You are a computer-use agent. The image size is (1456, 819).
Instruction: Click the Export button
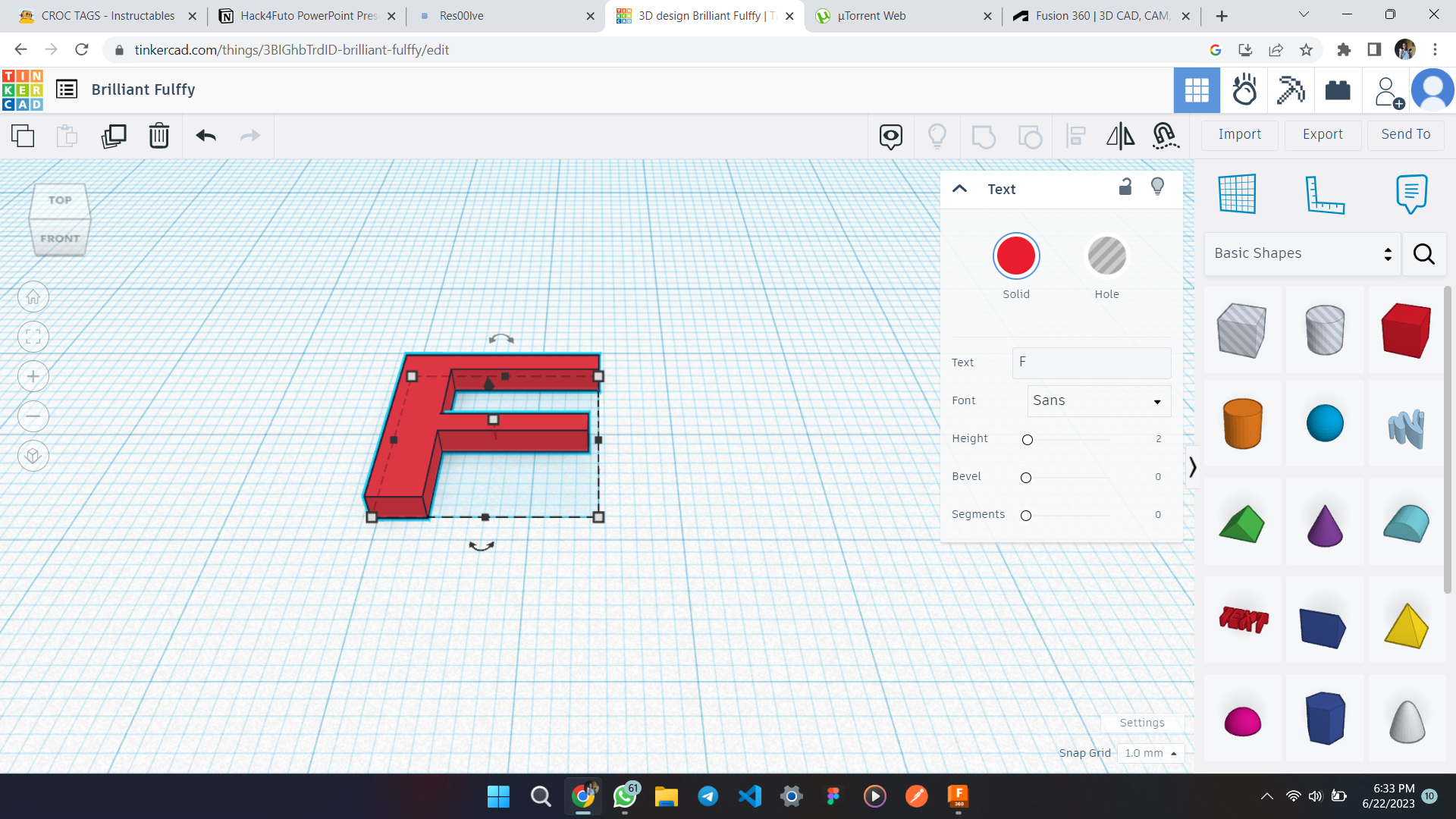click(x=1323, y=134)
